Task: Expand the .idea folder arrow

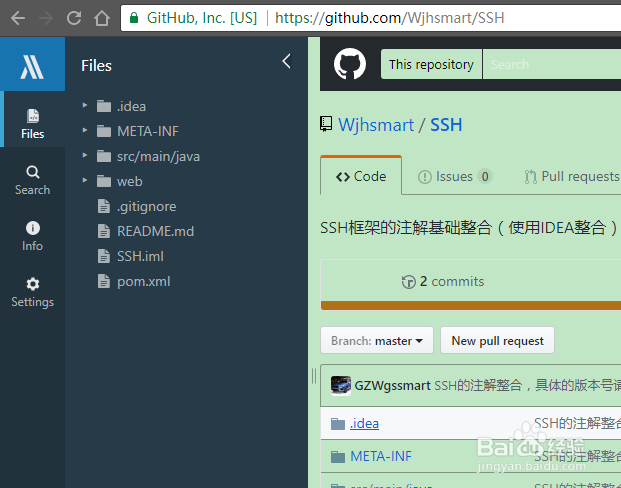Action: pyautogui.click(x=84, y=105)
